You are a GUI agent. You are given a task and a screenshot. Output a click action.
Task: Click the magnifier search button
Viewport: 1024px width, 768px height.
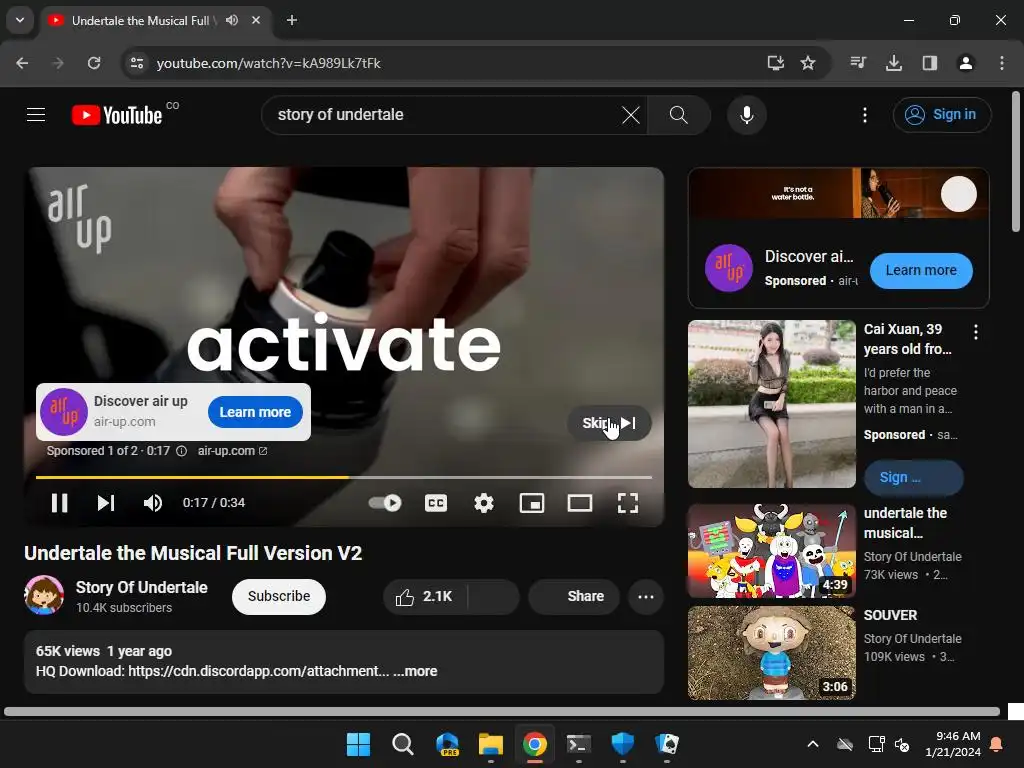pos(679,115)
